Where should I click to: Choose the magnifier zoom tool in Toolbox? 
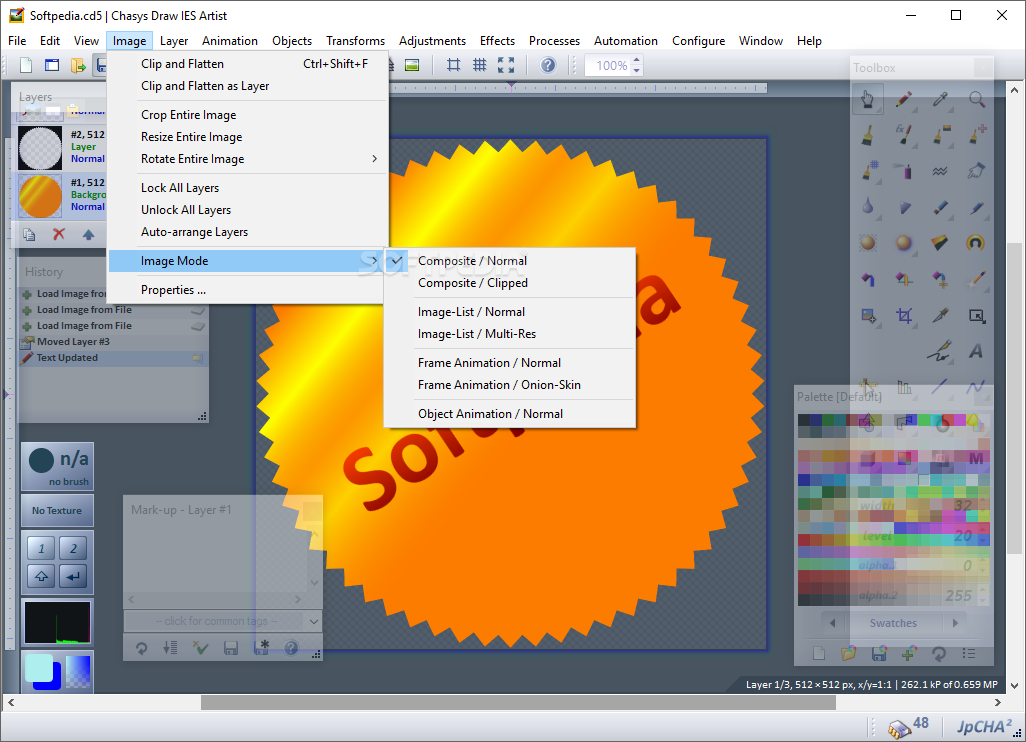click(976, 99)
